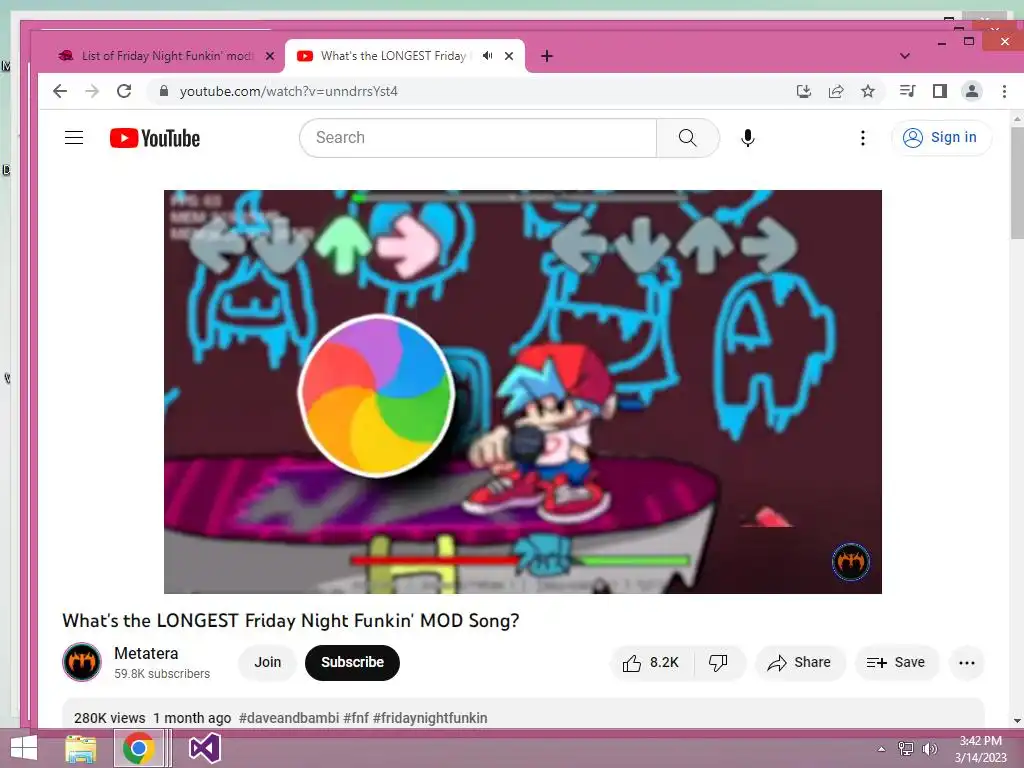Click the address bar URL

[289, 91]
